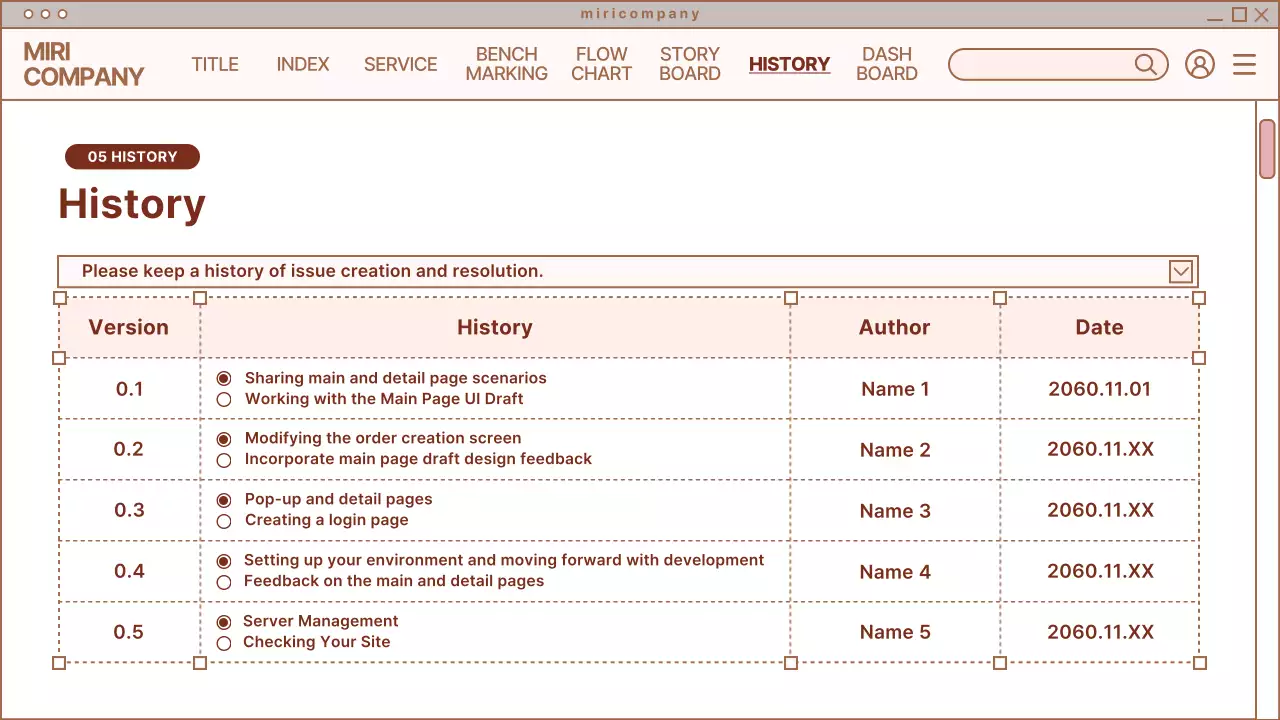
Task: Open the user profile icon
Action: pyautogui.click(x=1199, y=65)
